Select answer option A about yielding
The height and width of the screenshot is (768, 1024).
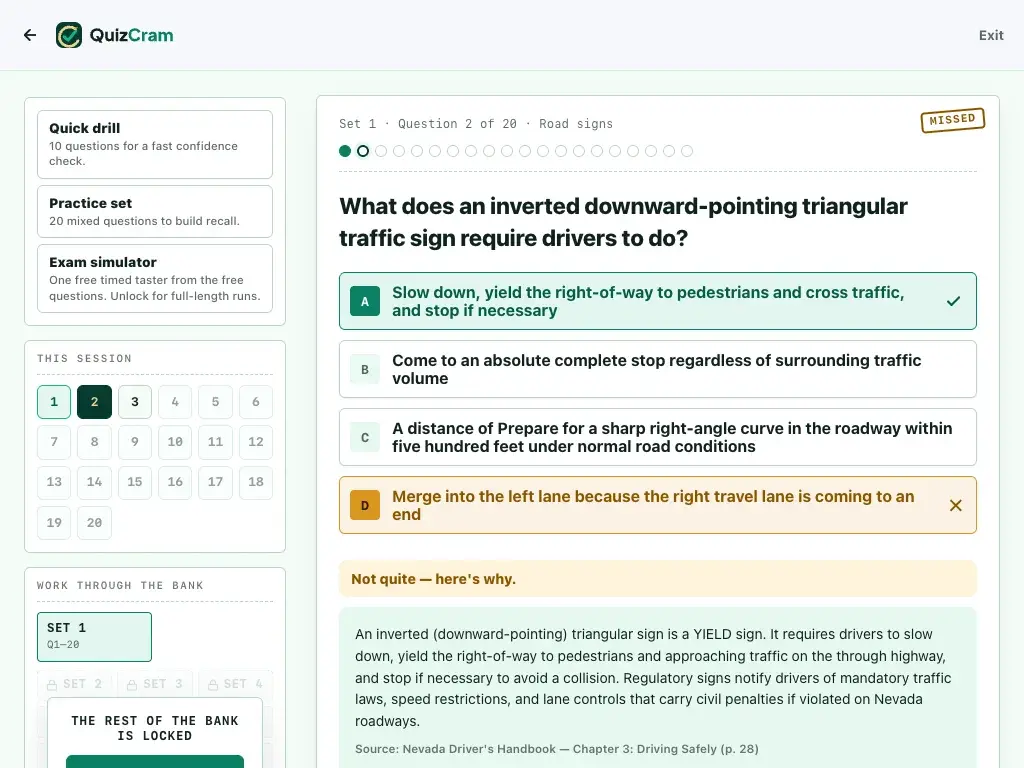(x=658, y=301)
